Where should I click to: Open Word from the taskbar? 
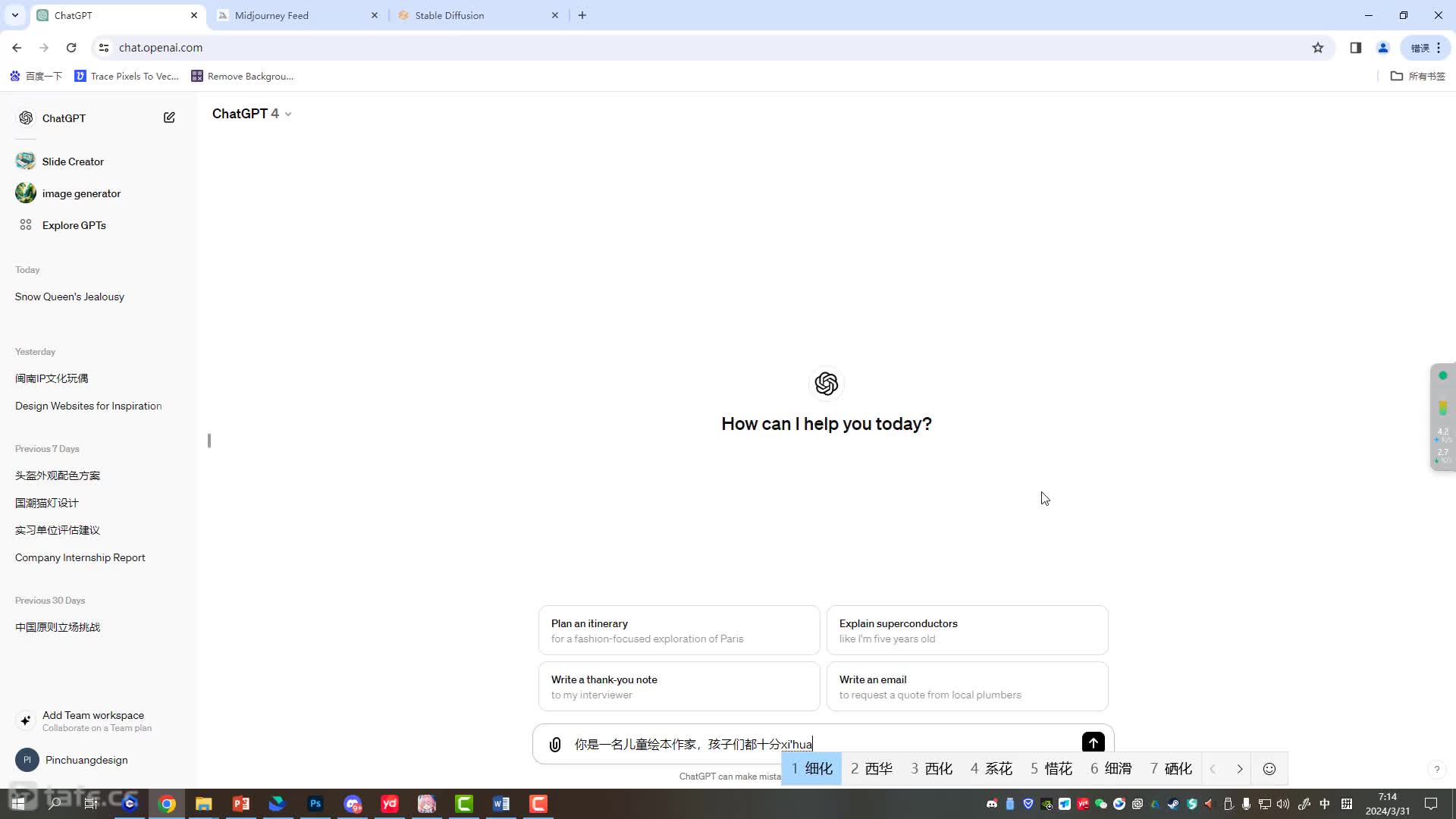[x=501, y=804]
